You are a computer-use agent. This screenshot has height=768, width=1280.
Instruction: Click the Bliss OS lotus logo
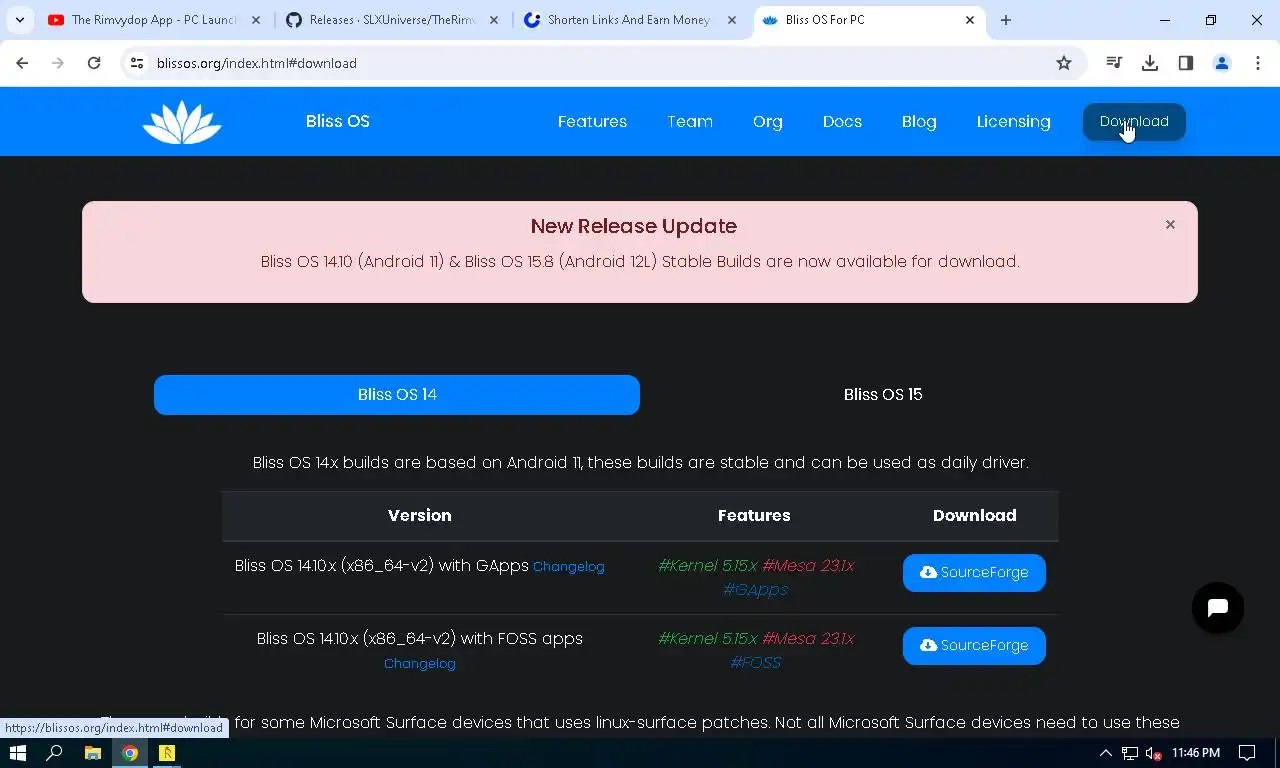pyautogui.click(x=182, y=122)
